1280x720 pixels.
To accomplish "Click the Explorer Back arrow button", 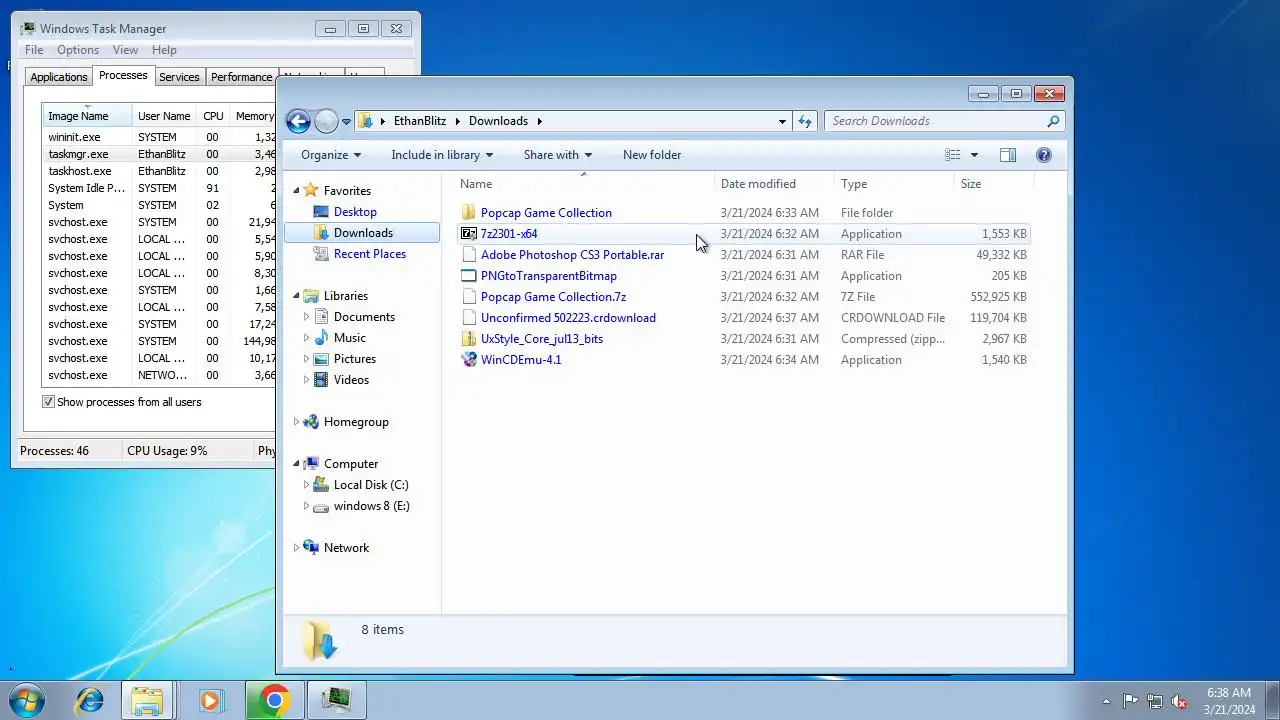I will [298, 121].
